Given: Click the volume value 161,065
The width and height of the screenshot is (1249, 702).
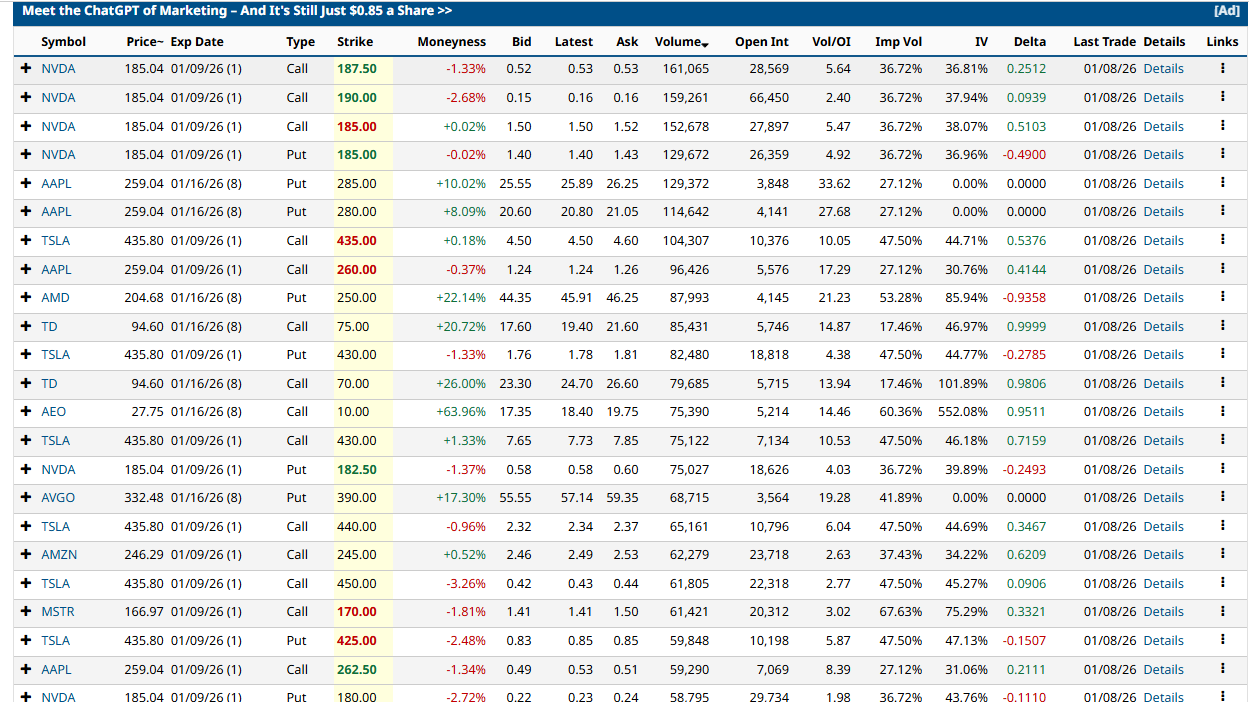Looking at the screenshot, I should (x=686, y=69).
